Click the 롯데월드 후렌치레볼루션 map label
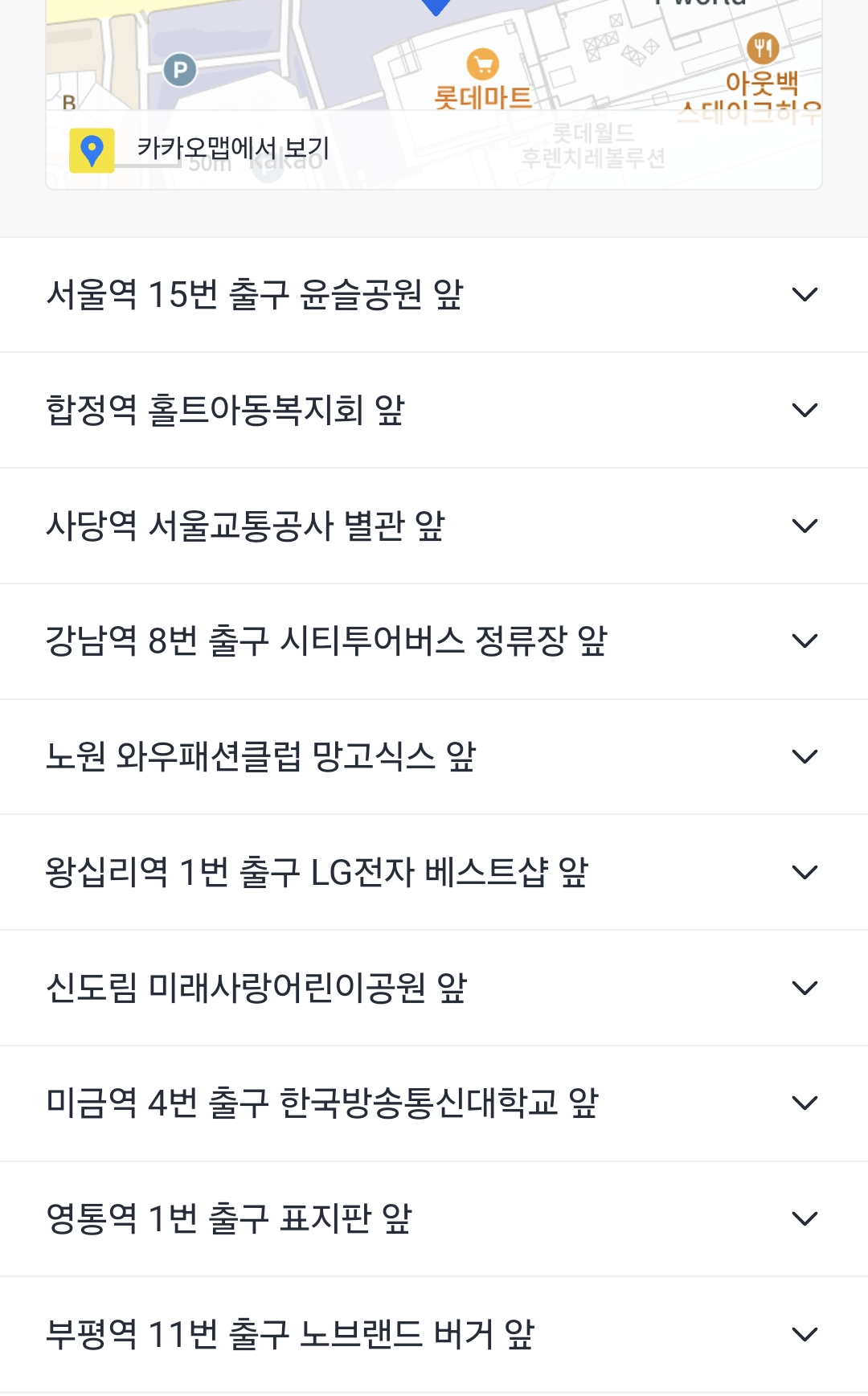The height and width of the screenshot is (1396, 868). [593, 145]
